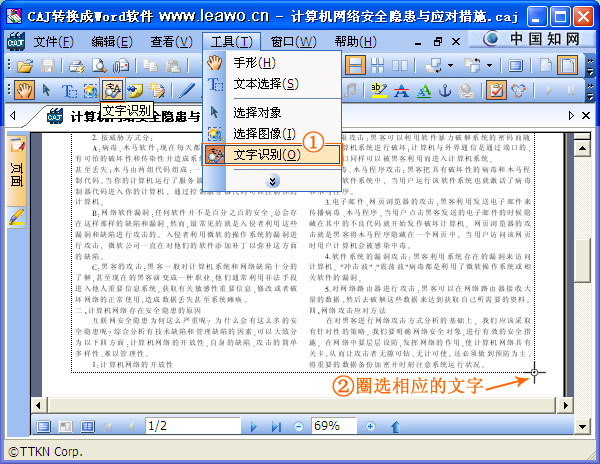Choose the Select Image toolbar icon
This screenshot has height=464, width=600.
(x=90, y=91)
